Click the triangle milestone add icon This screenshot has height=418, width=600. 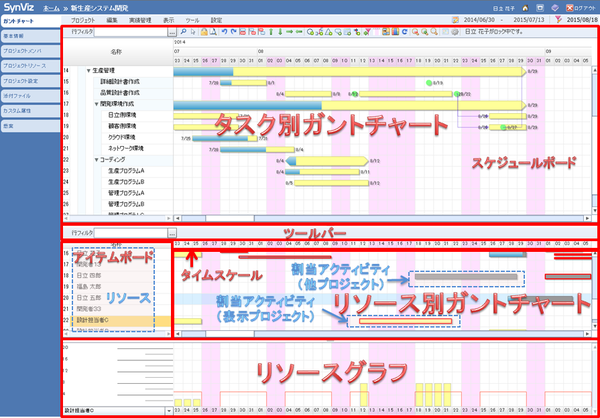point(329,32)
